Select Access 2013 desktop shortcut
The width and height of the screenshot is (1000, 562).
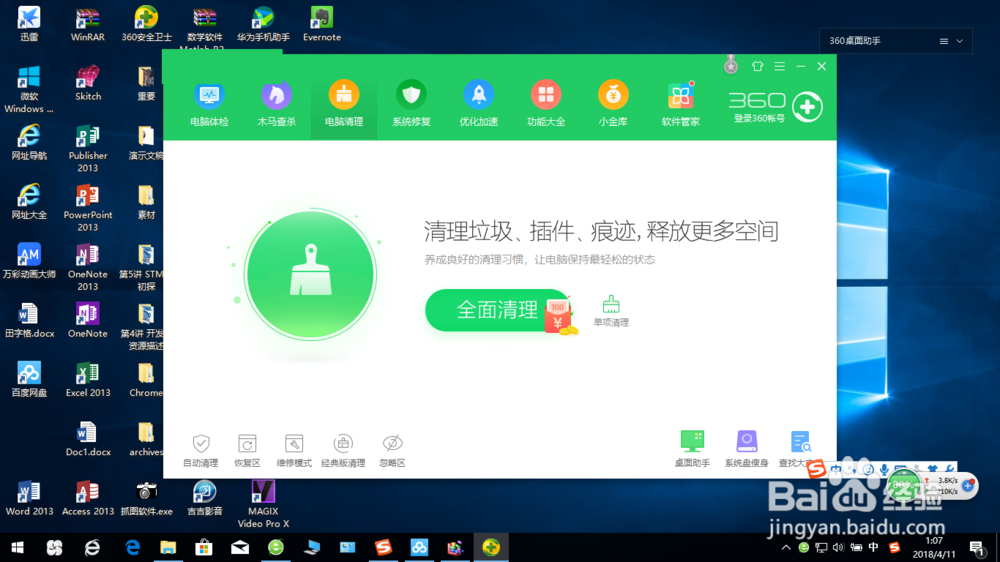(87, 499)
